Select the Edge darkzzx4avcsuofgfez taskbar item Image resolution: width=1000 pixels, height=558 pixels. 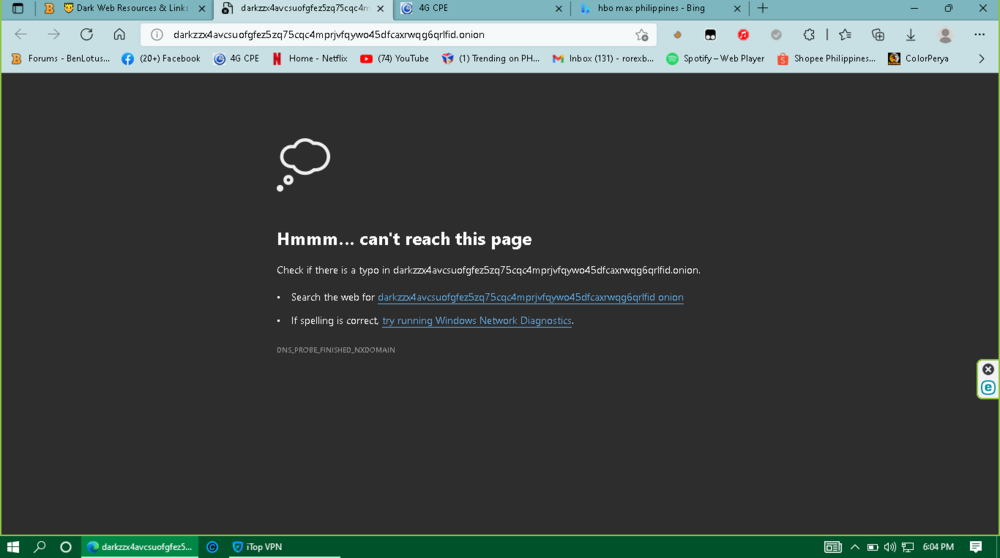coord(140,547)
